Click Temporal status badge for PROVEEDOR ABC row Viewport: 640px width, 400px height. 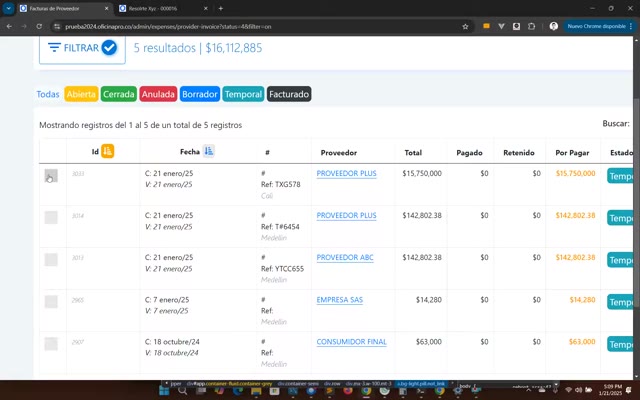pos(620,260)
